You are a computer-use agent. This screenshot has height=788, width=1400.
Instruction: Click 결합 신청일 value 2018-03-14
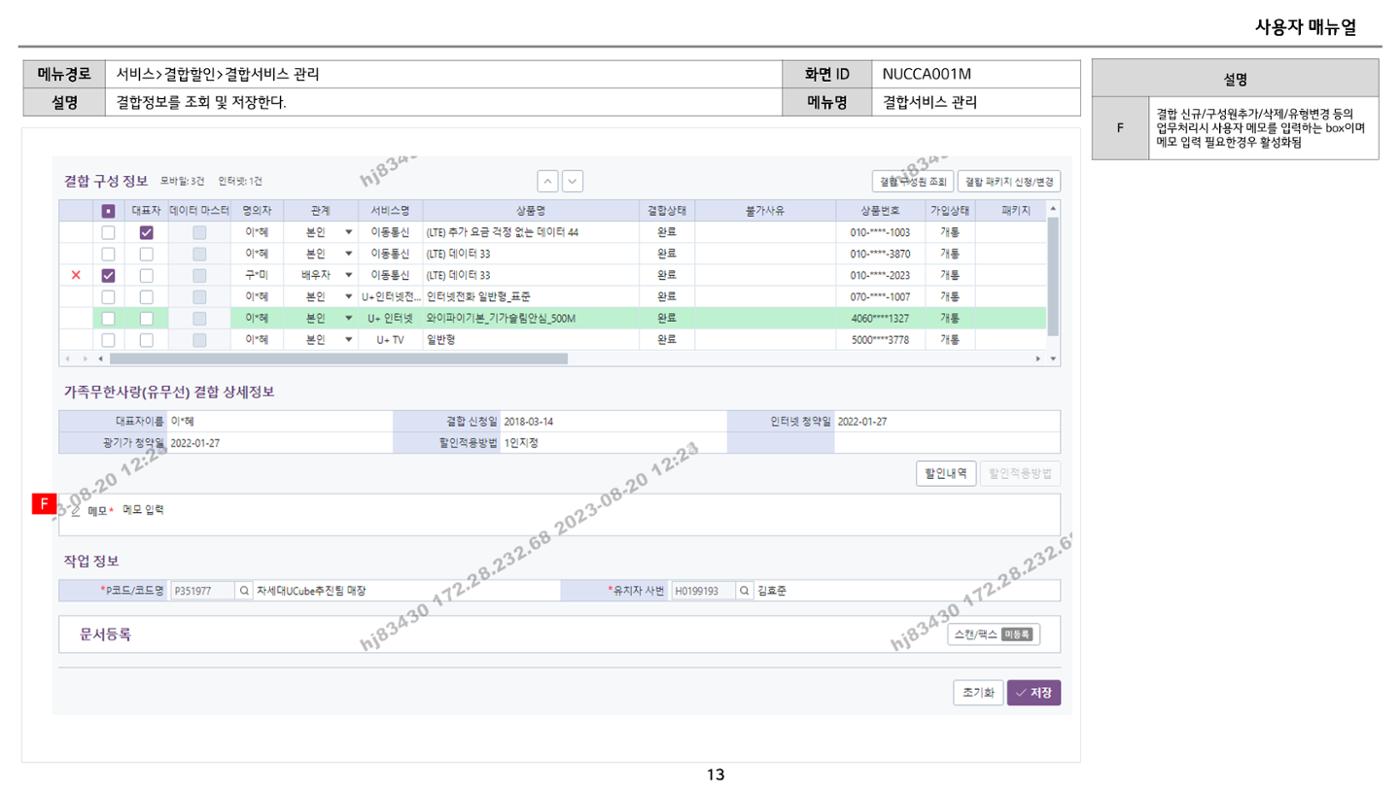click(x=528, y=422)
